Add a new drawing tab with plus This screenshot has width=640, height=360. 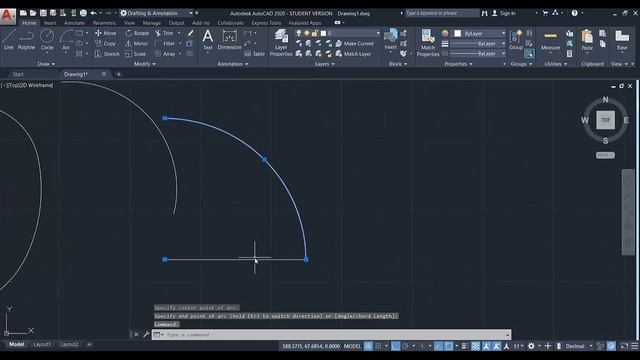click(118, 74)
